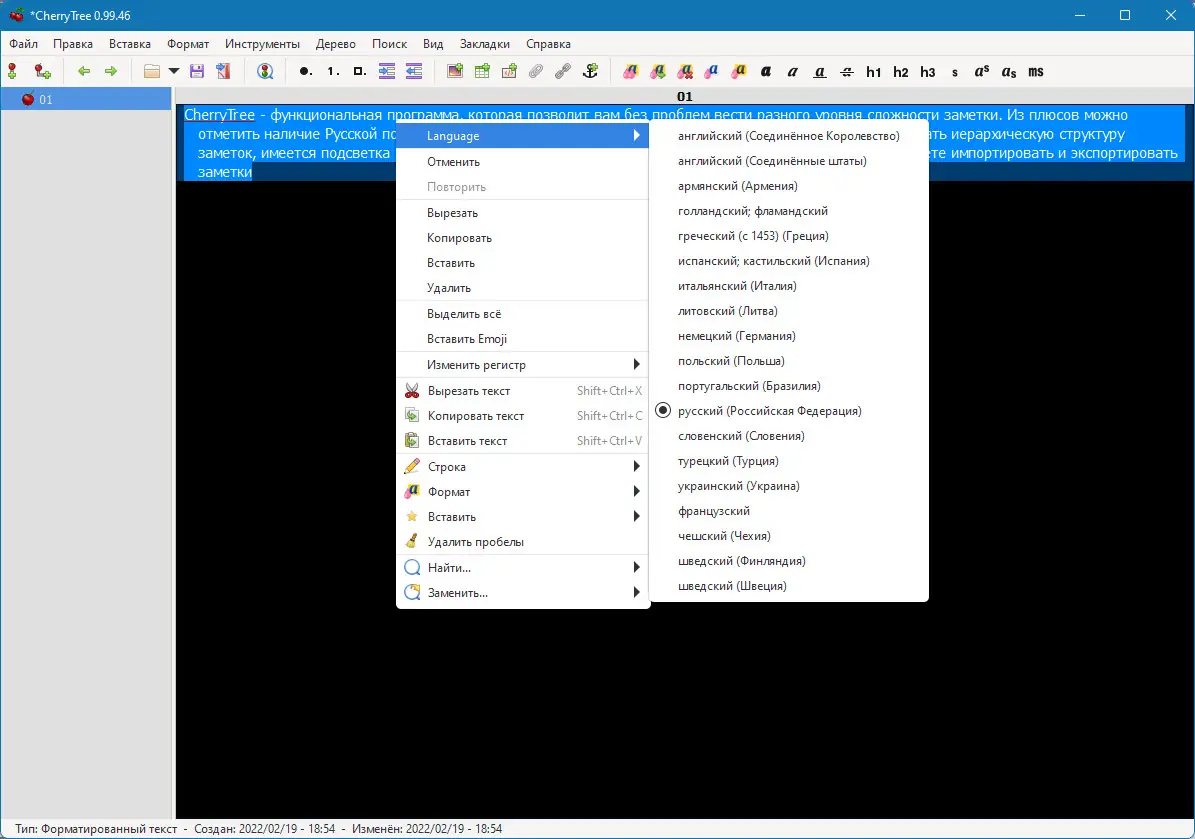
Task: Open recent documents dropdown arrow in toolbar
Action: [x=174, y=72]
